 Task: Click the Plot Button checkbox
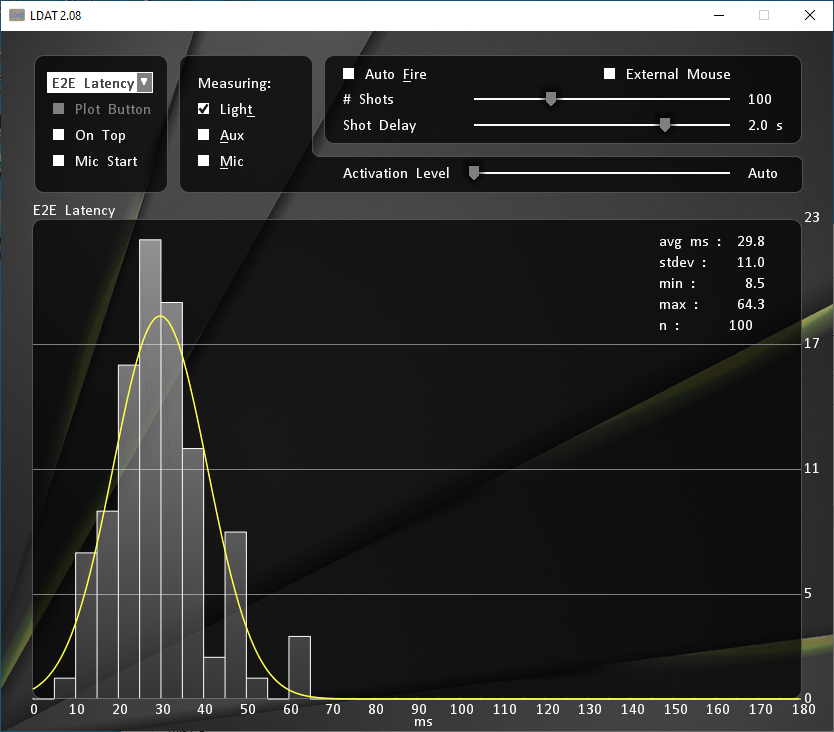59,109
